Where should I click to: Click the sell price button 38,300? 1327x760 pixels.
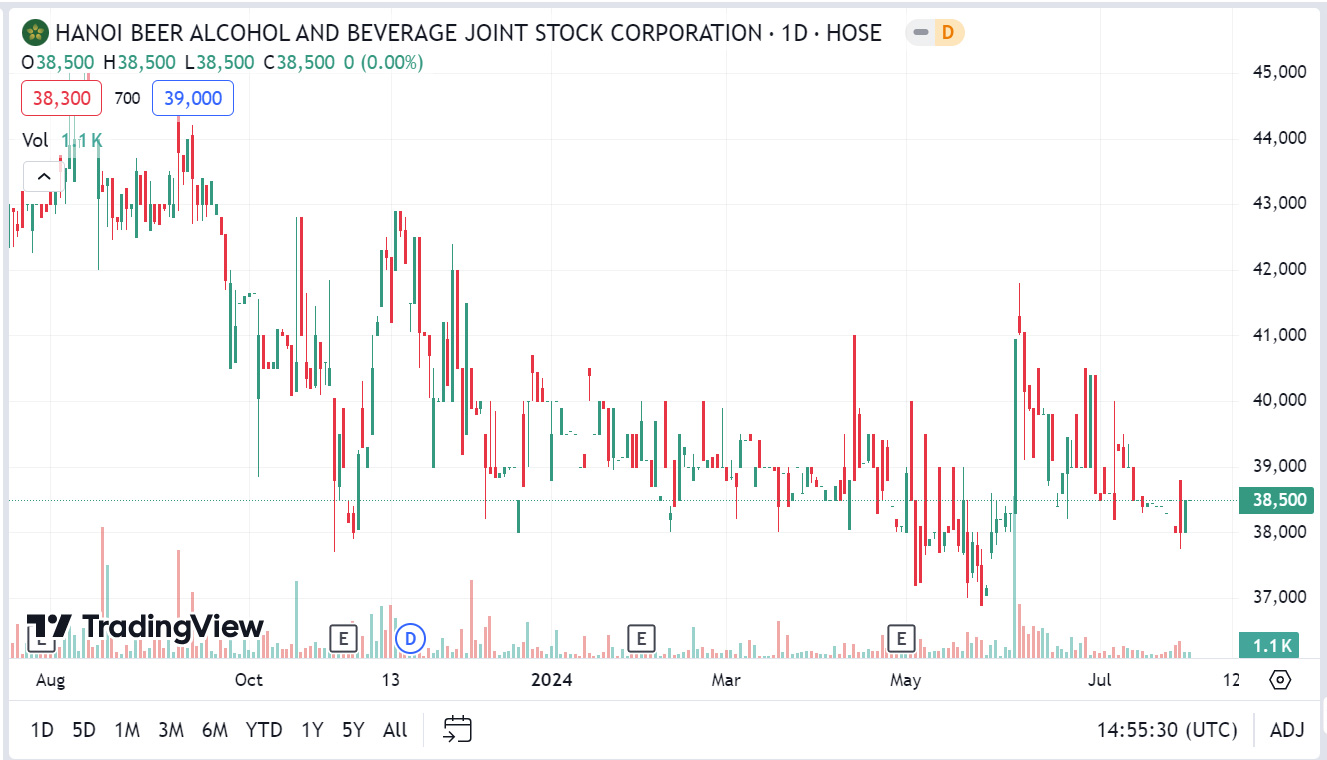click(60, 98)
